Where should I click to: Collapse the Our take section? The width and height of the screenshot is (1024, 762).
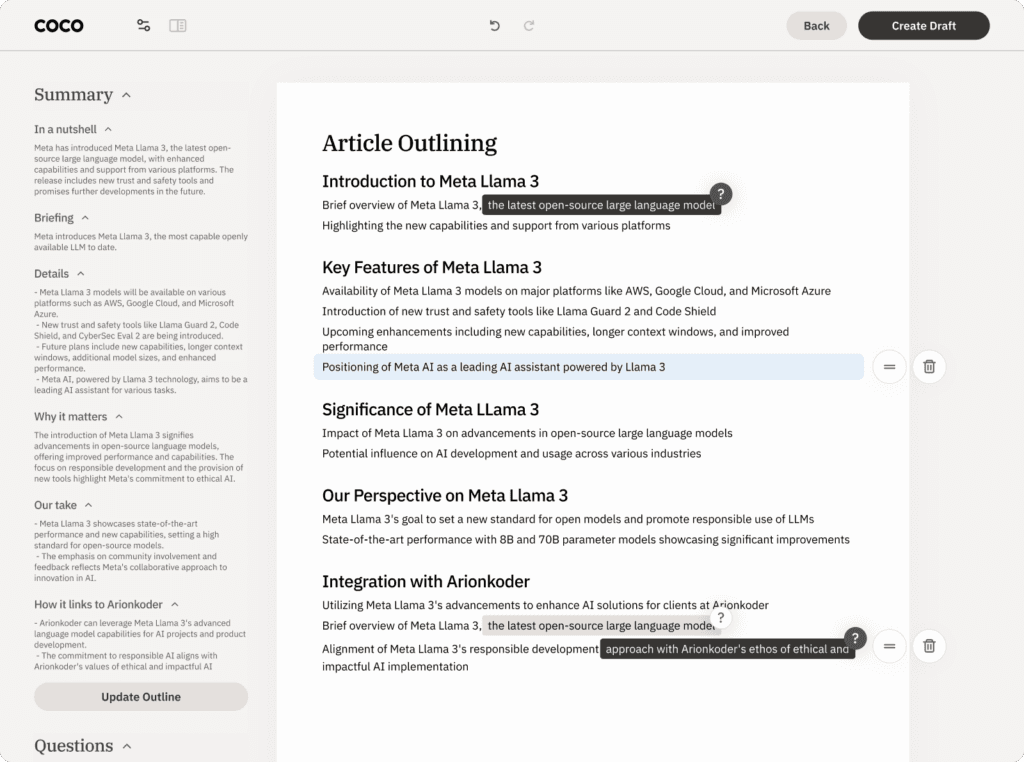[x=88, y=505]
